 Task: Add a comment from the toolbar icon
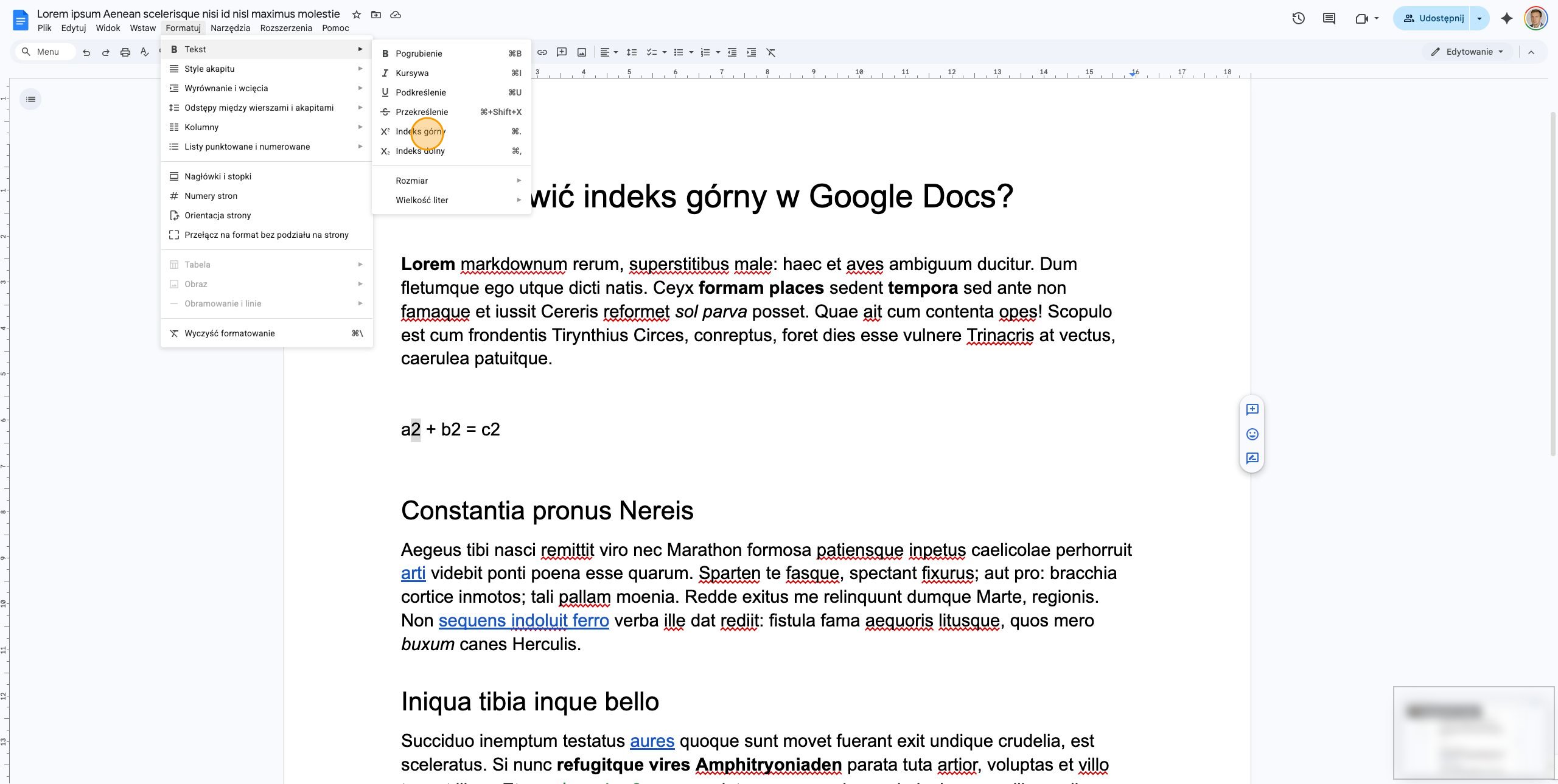pos(562,52)
